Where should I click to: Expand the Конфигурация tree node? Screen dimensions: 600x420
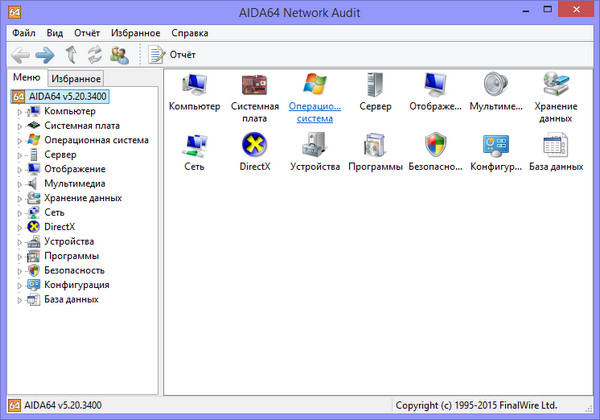click(x=19, y=285)
